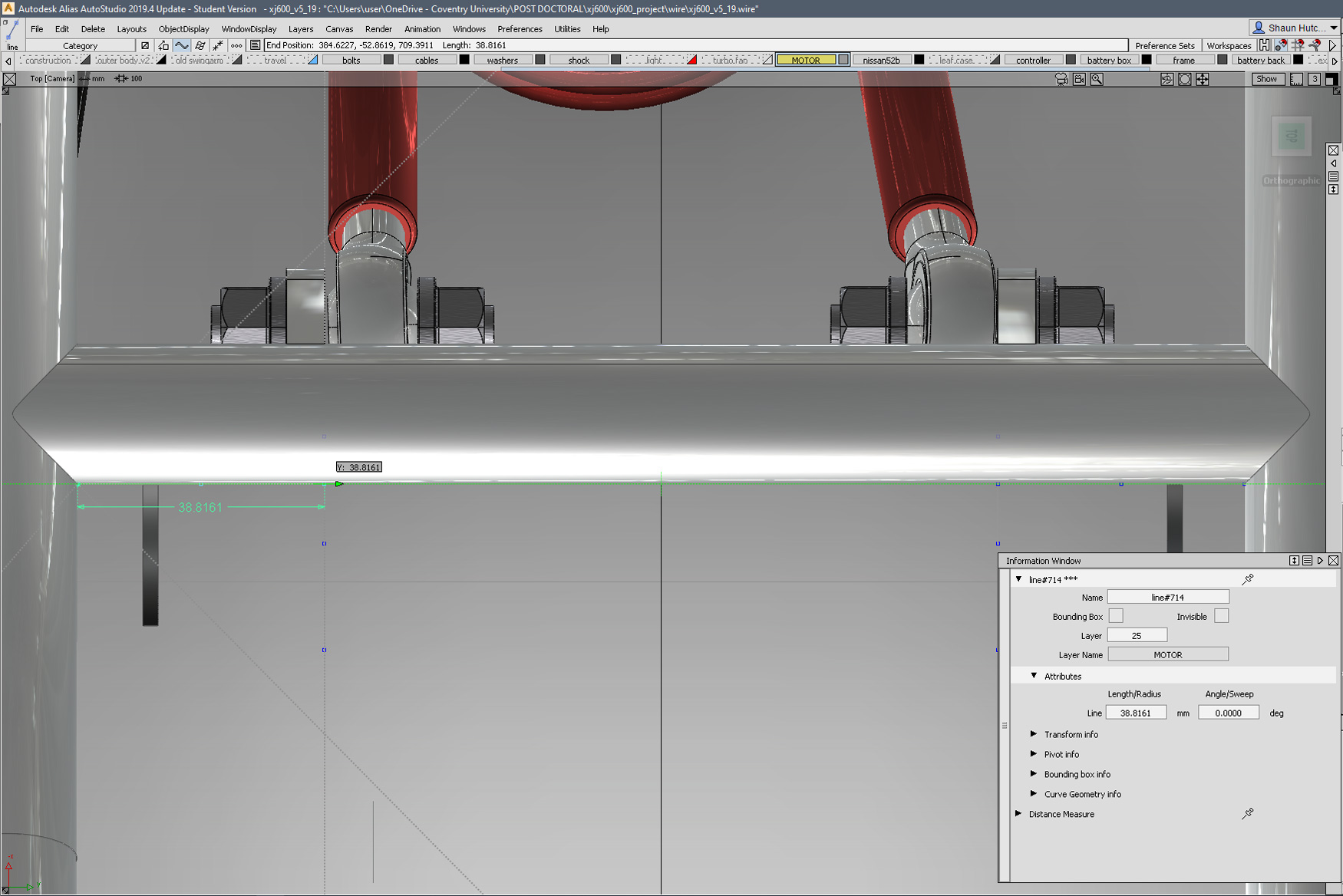
Task: Click the magnifier look-at icon in viewport bar
Action: (x=1097, y=79)
